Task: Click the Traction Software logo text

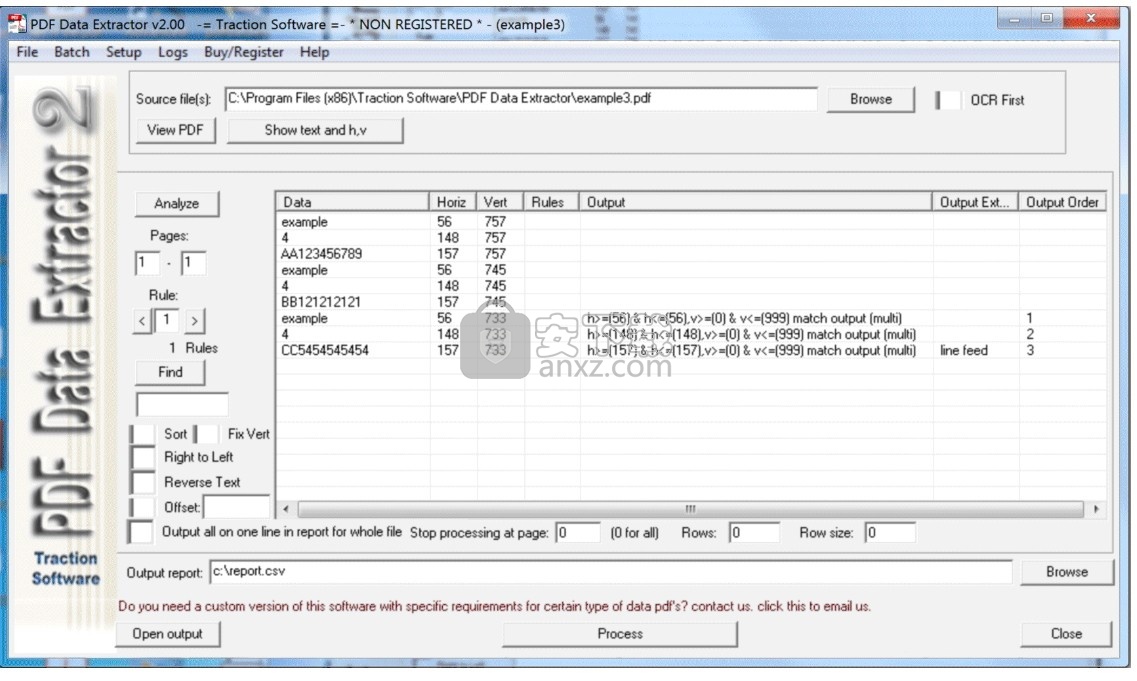Action: [65, 569]
